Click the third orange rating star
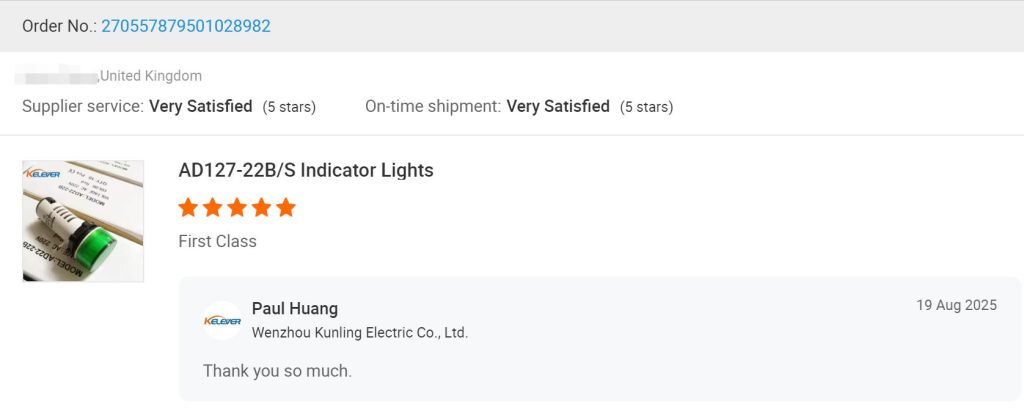This screenshot has height=417, width=1024. pos(237,208)
